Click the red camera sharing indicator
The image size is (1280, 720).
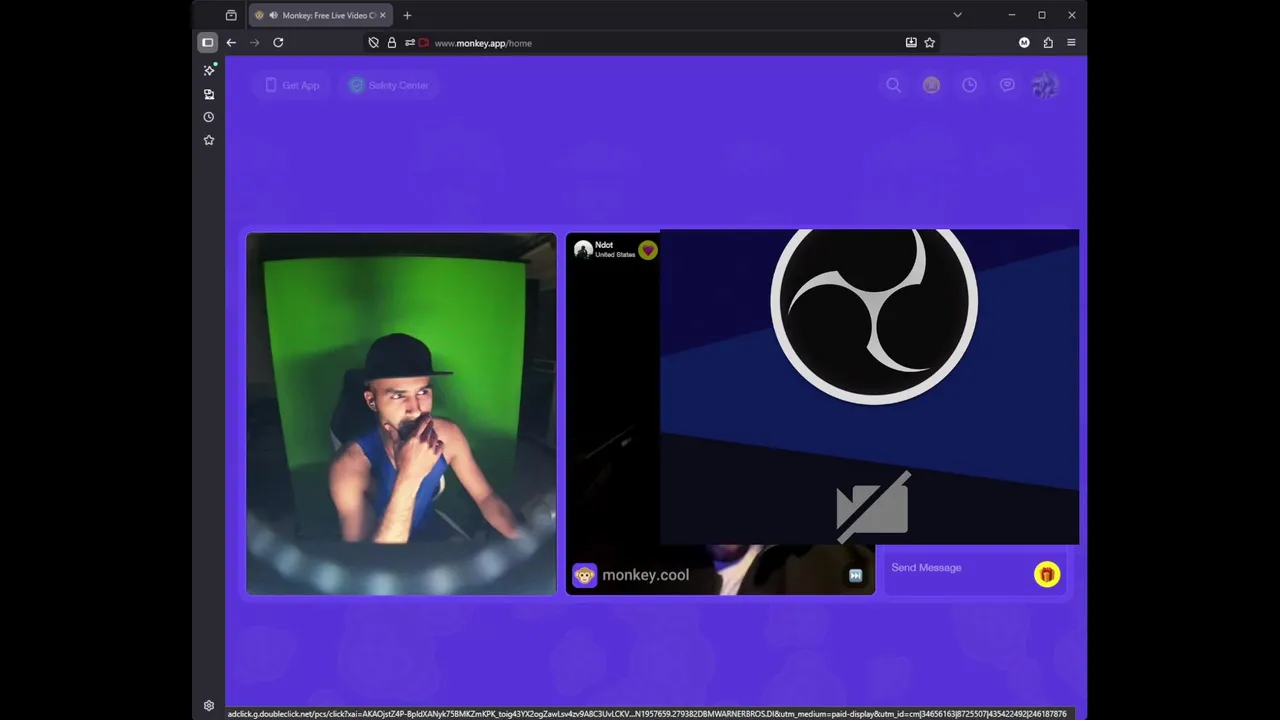pos(424,43)
